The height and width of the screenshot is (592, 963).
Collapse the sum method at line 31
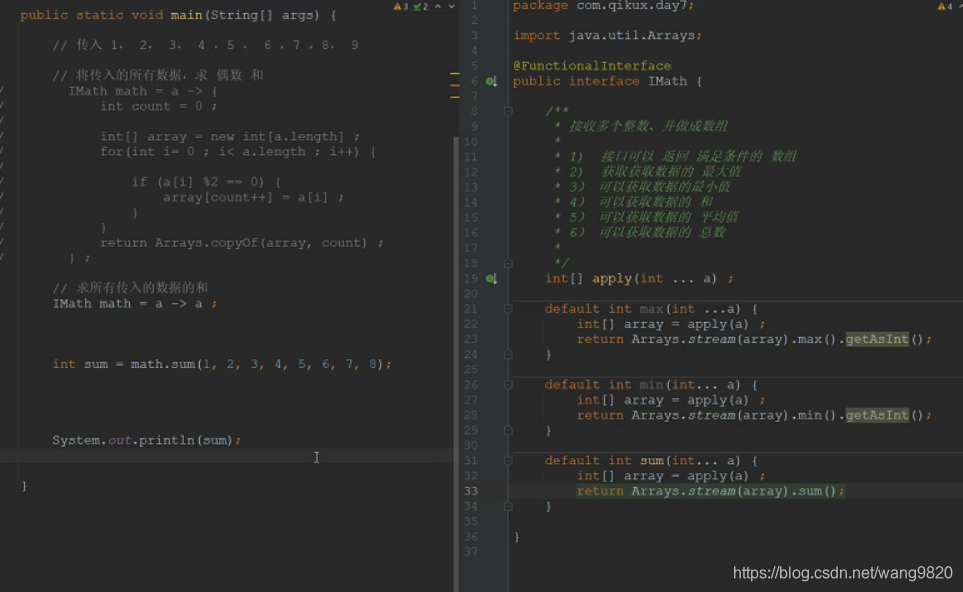click(508, 461)
